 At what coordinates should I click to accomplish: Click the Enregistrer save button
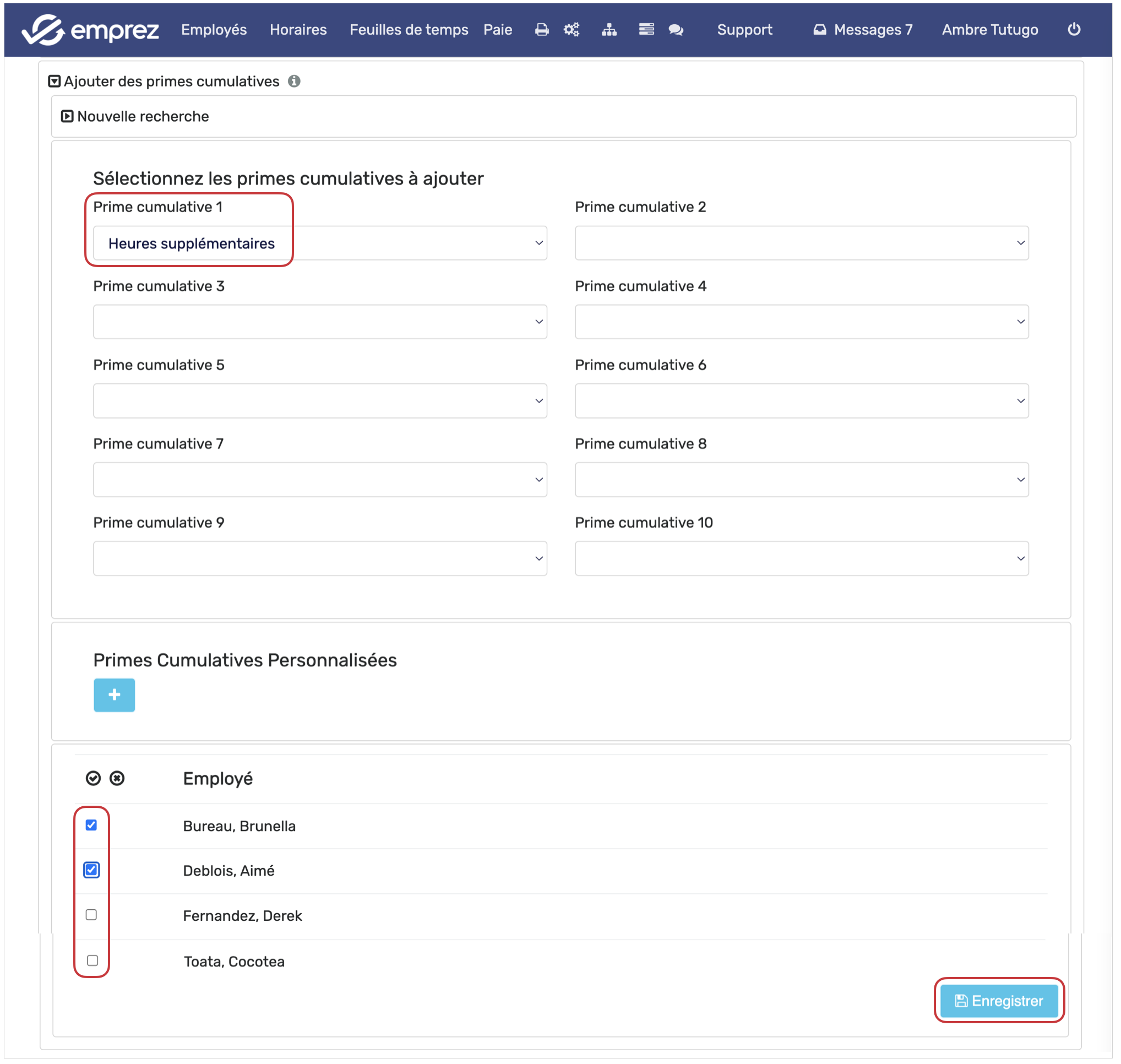click(999, 1001)
